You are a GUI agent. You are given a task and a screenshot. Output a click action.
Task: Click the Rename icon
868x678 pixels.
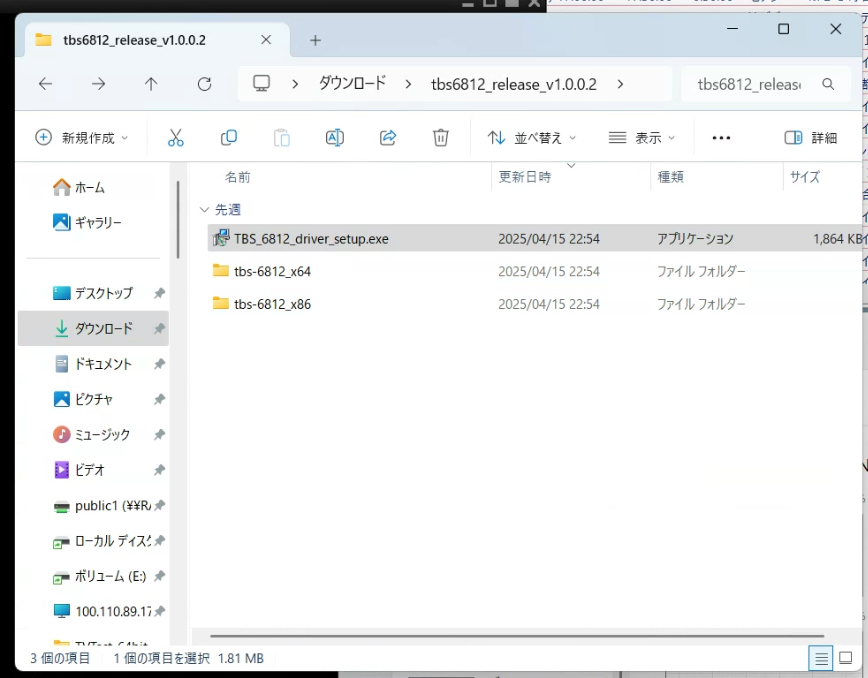point(334,137)
